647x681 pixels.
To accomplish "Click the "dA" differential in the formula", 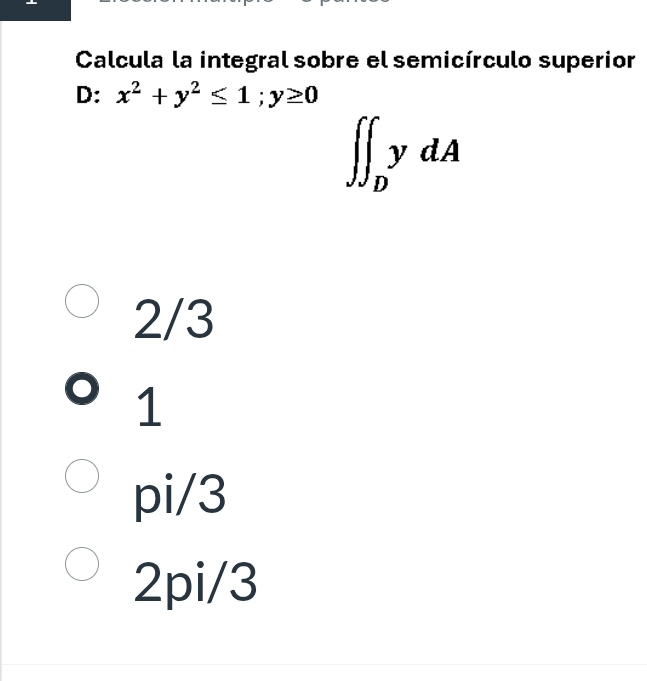I will click(439, 150).
